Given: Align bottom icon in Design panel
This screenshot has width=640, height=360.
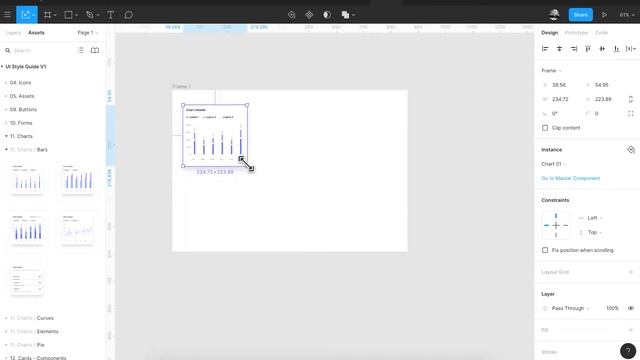Looking at the screenshot, I should click(616, 49).
